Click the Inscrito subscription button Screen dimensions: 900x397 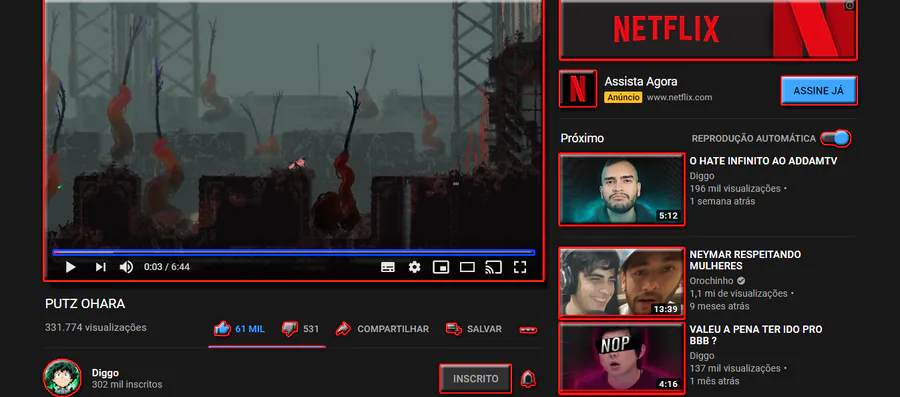[x=475, y=379]
